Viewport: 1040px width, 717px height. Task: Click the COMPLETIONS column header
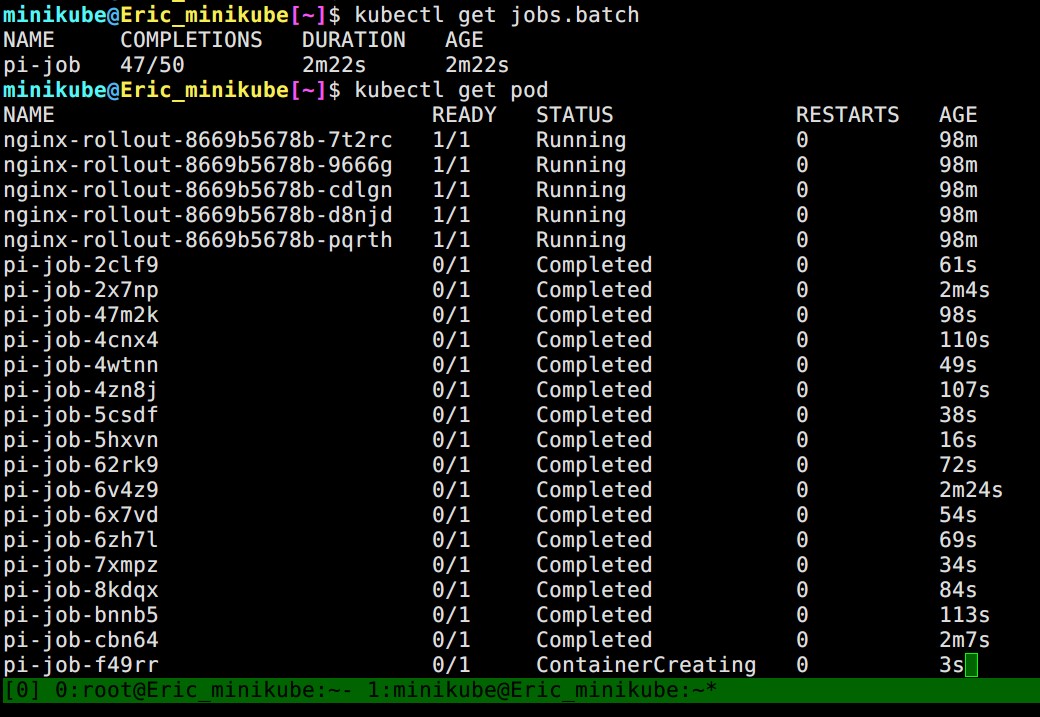(191, 40)
